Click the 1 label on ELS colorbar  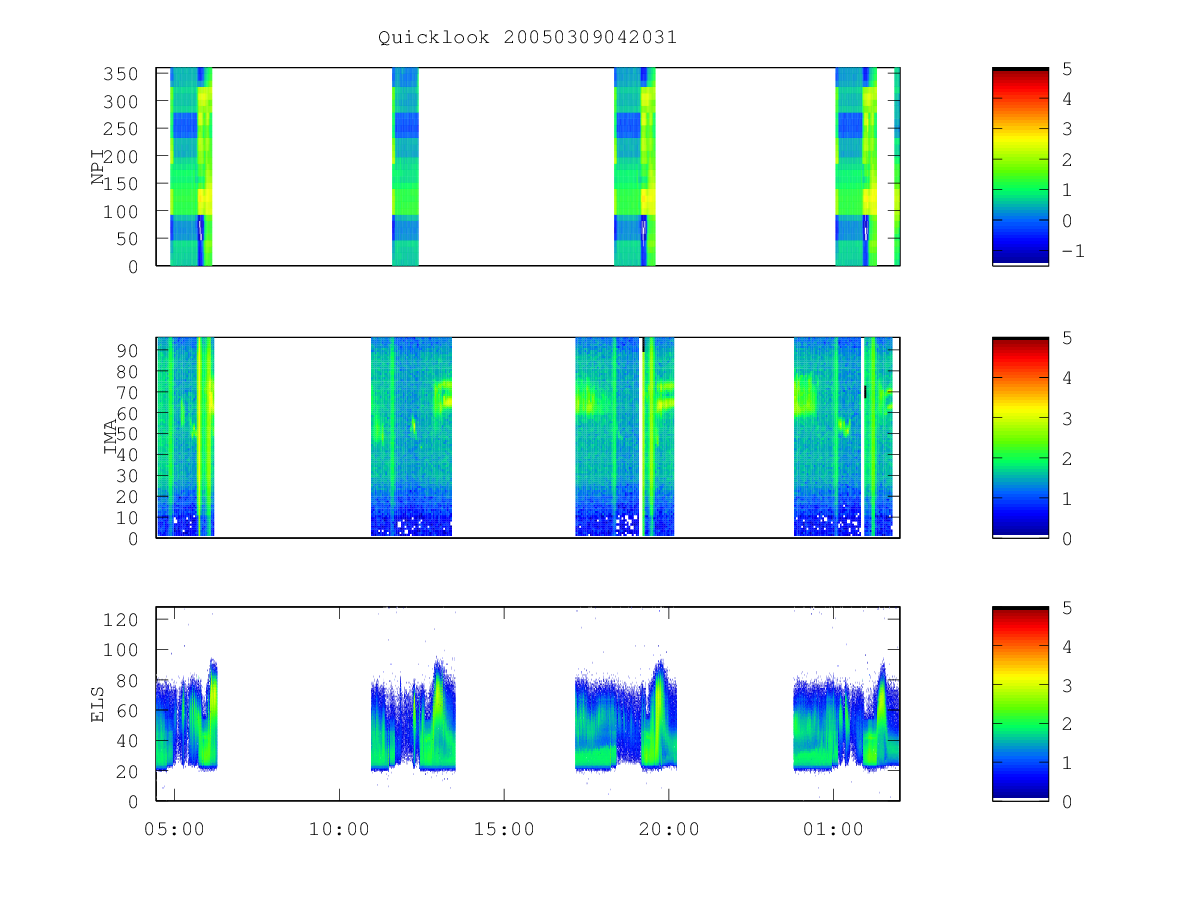(1066, 762)
